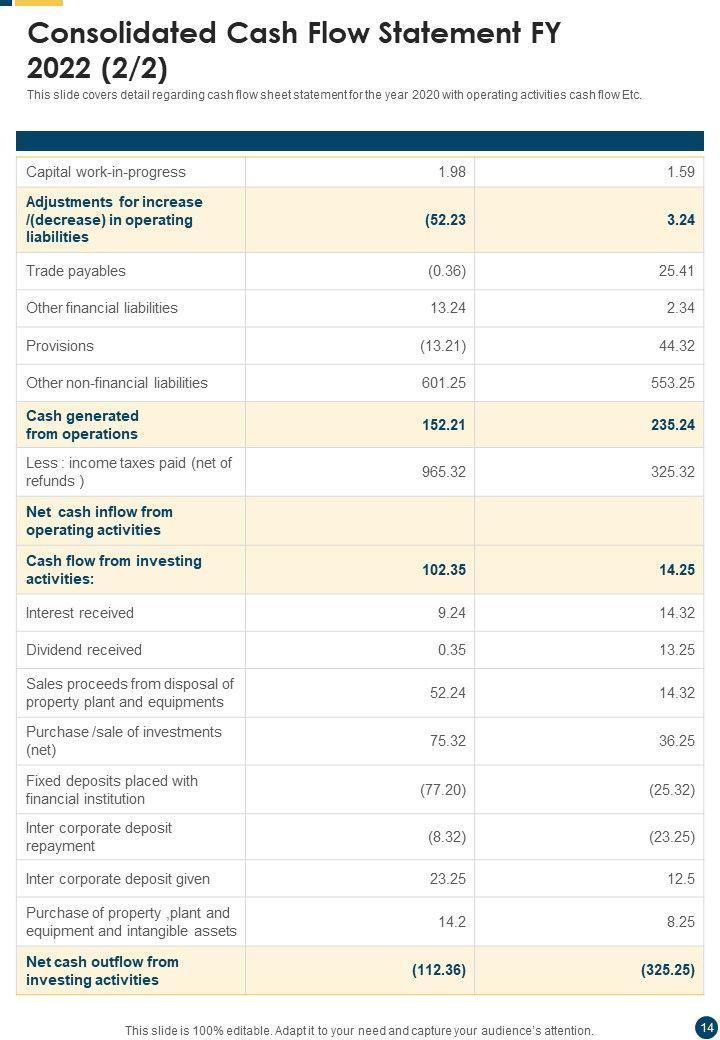The height and width of the screenshot is (1040, 720).
Task: Click the Trade payables row label
Action: tap(76, 271)
